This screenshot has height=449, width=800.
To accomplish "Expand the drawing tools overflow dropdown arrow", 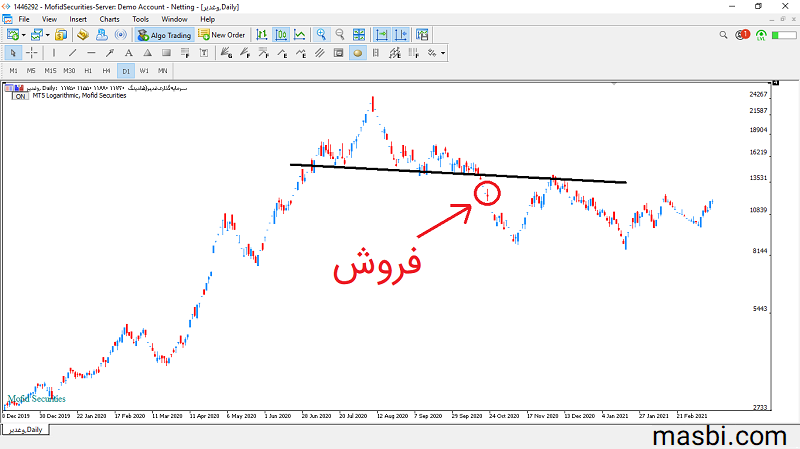I will pyautogui.click(x=443, y=53).
